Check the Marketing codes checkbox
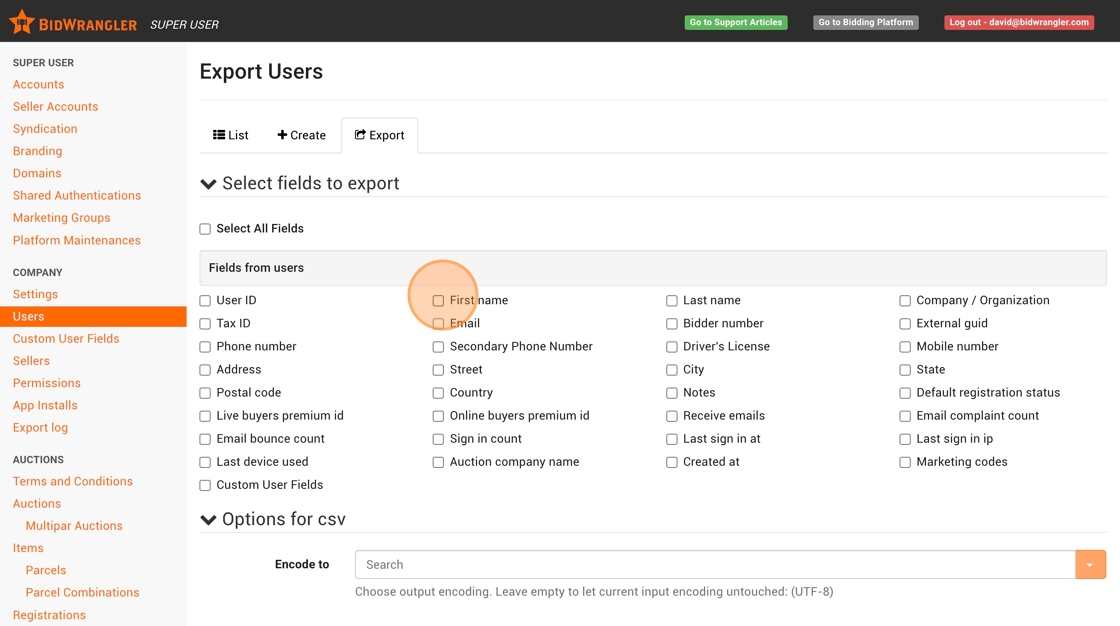This screenshot has width=1120, height=626. click(x=905, y=463)
